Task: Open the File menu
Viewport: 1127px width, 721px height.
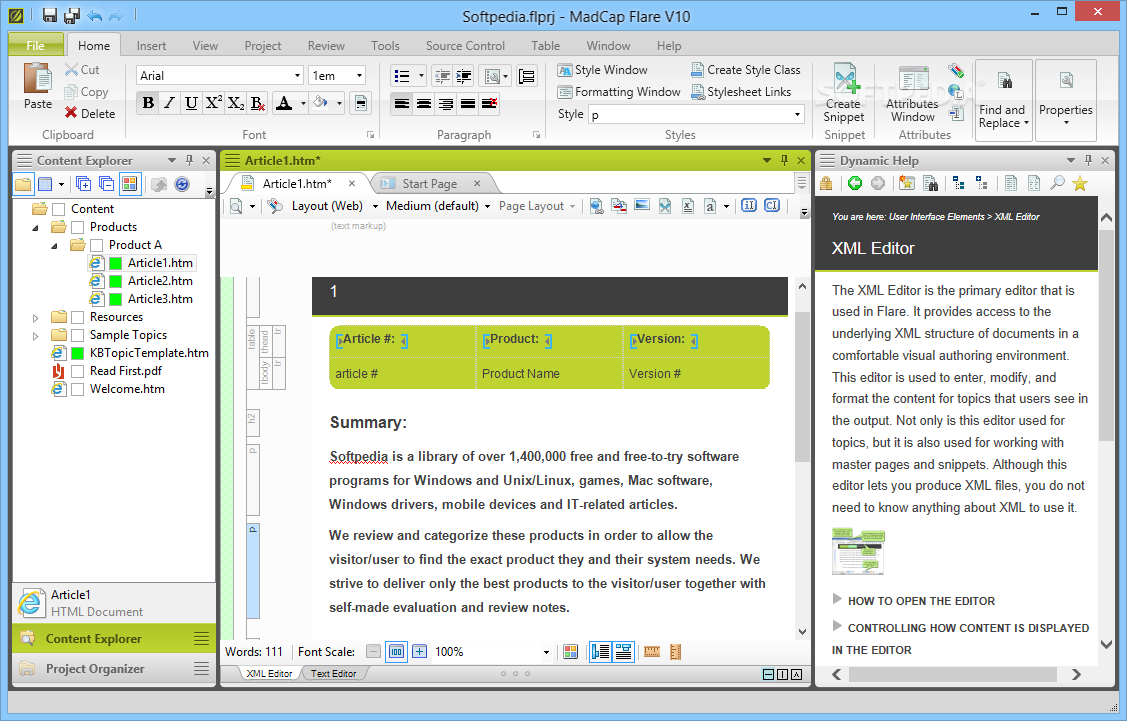Action: [x=36, y=45]
